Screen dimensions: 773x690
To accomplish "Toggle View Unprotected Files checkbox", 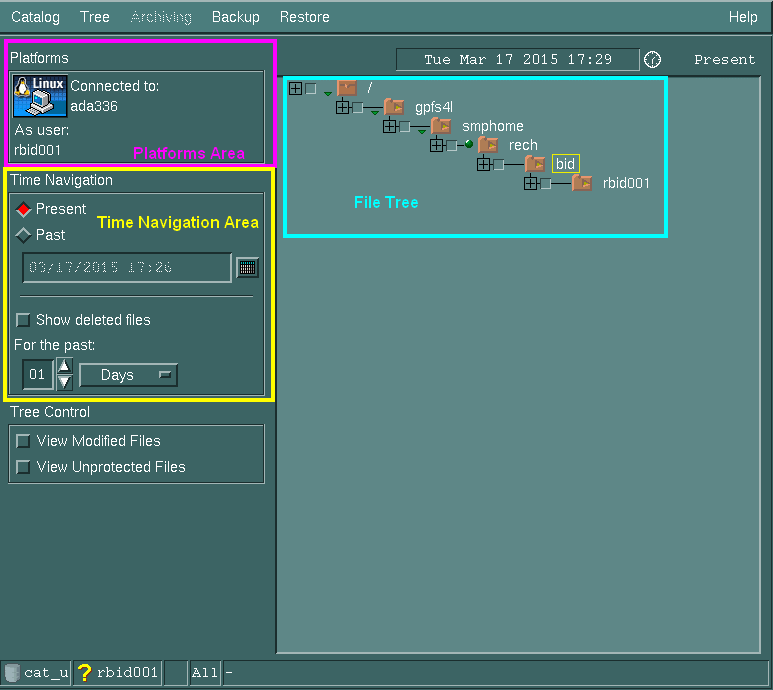I will tap(24, 467).
